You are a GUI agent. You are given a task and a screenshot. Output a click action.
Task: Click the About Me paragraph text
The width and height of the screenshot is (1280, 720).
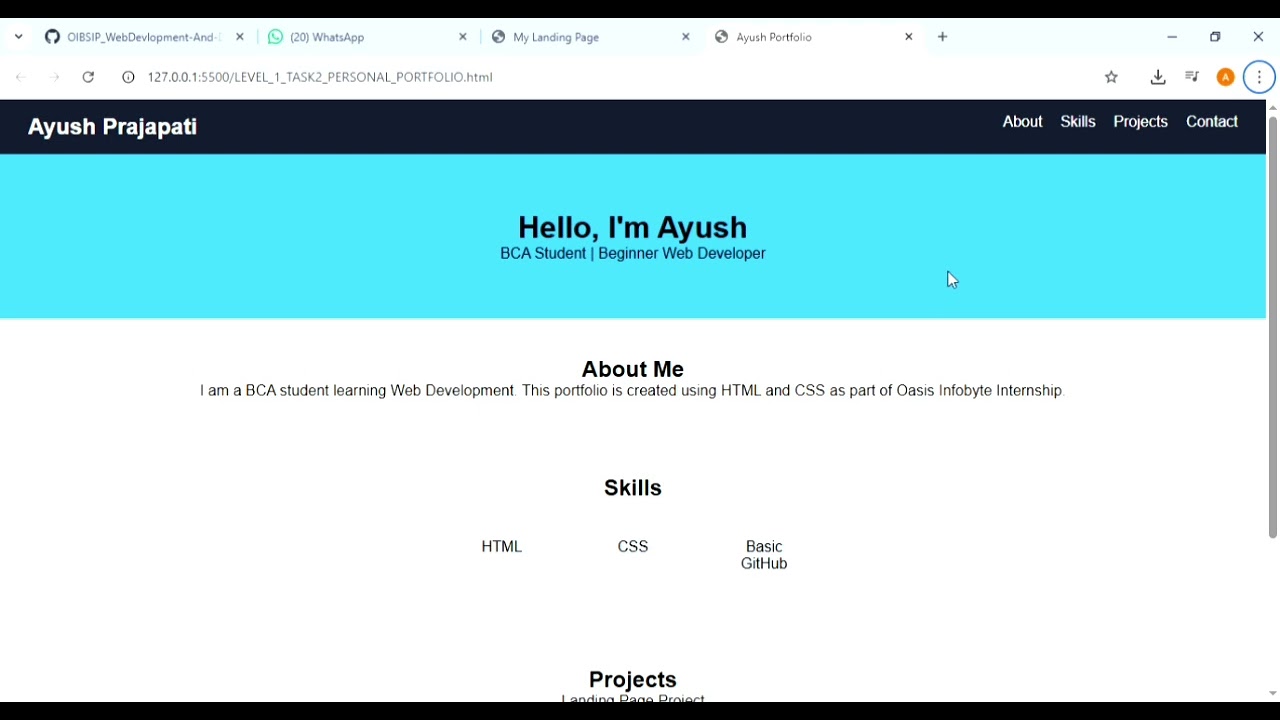633,391
